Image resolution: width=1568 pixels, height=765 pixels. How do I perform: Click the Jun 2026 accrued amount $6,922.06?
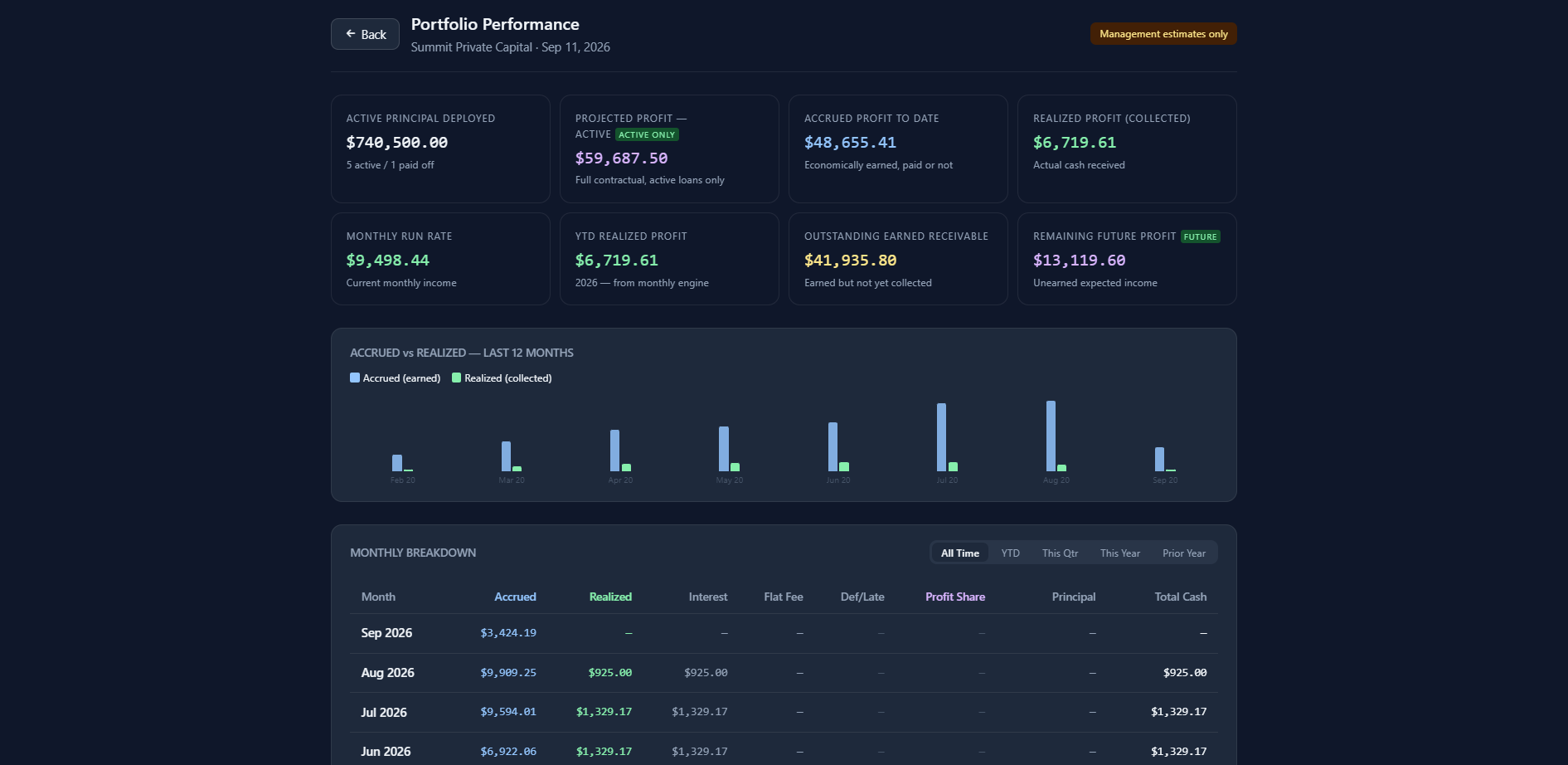(508, 752)
